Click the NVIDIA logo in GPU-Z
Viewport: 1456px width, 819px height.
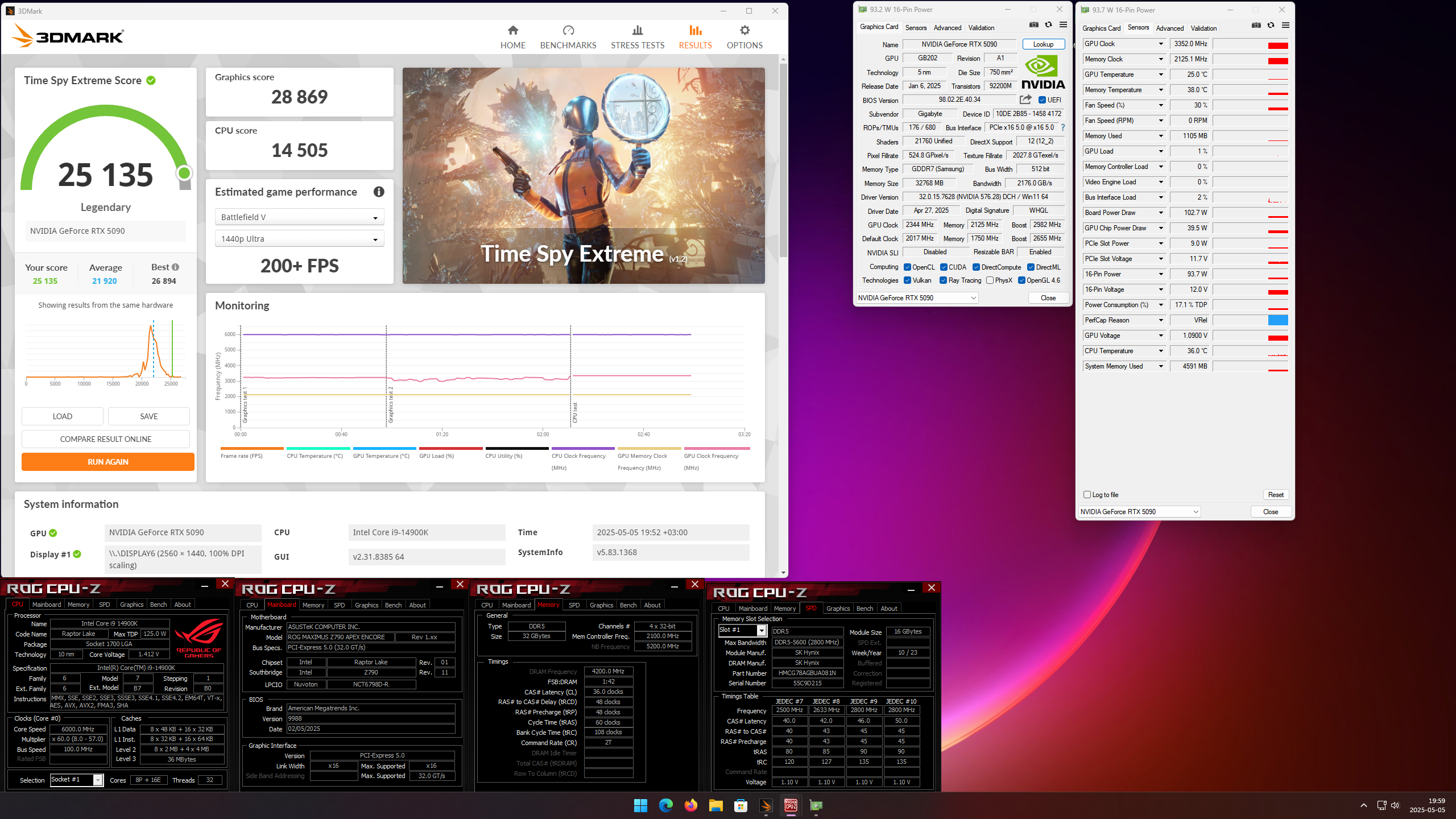tap(1043, 72)
